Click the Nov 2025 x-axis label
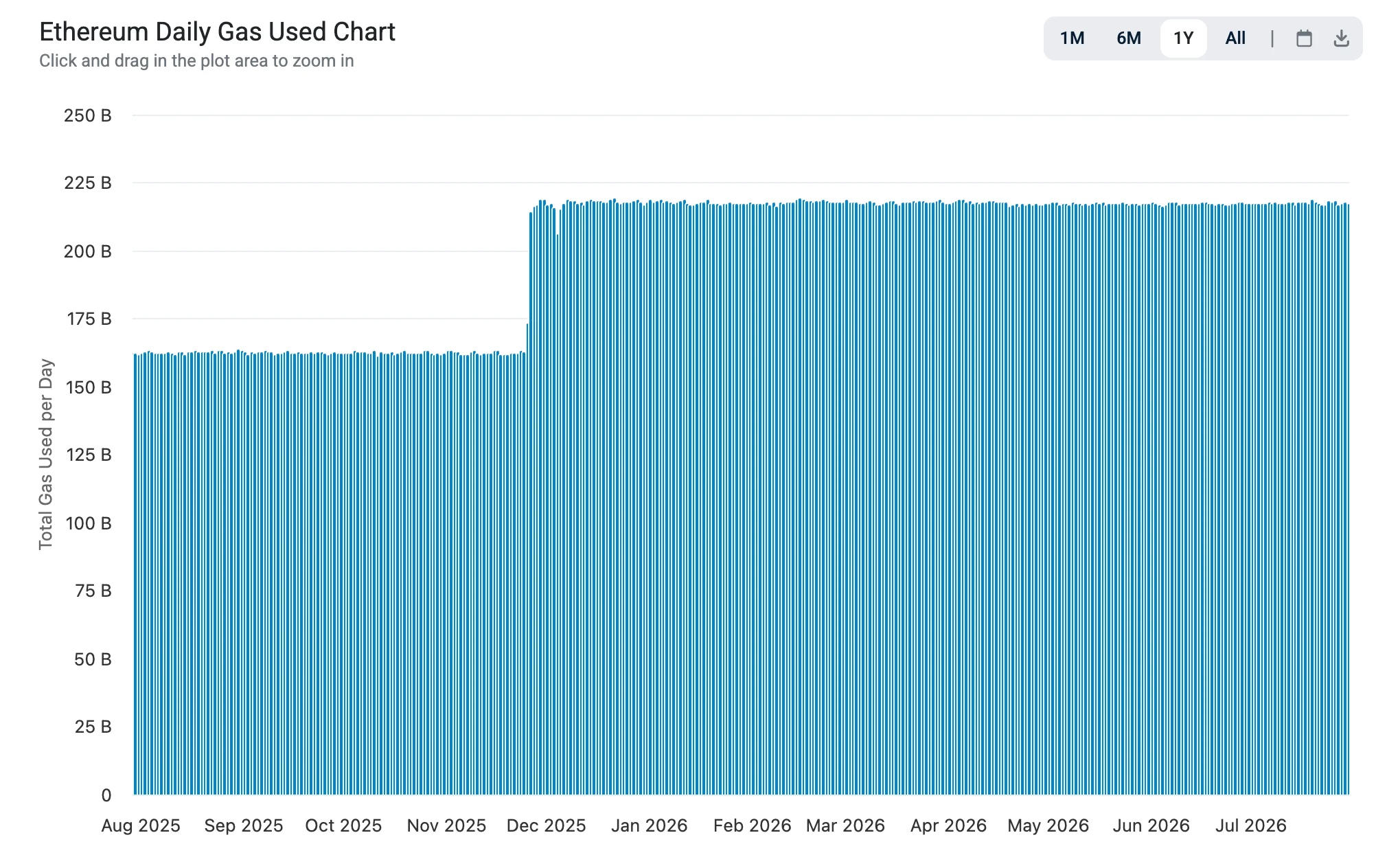Image resolution: width=1376 pixels, height=868 pixels. click(x=446, y=825)
